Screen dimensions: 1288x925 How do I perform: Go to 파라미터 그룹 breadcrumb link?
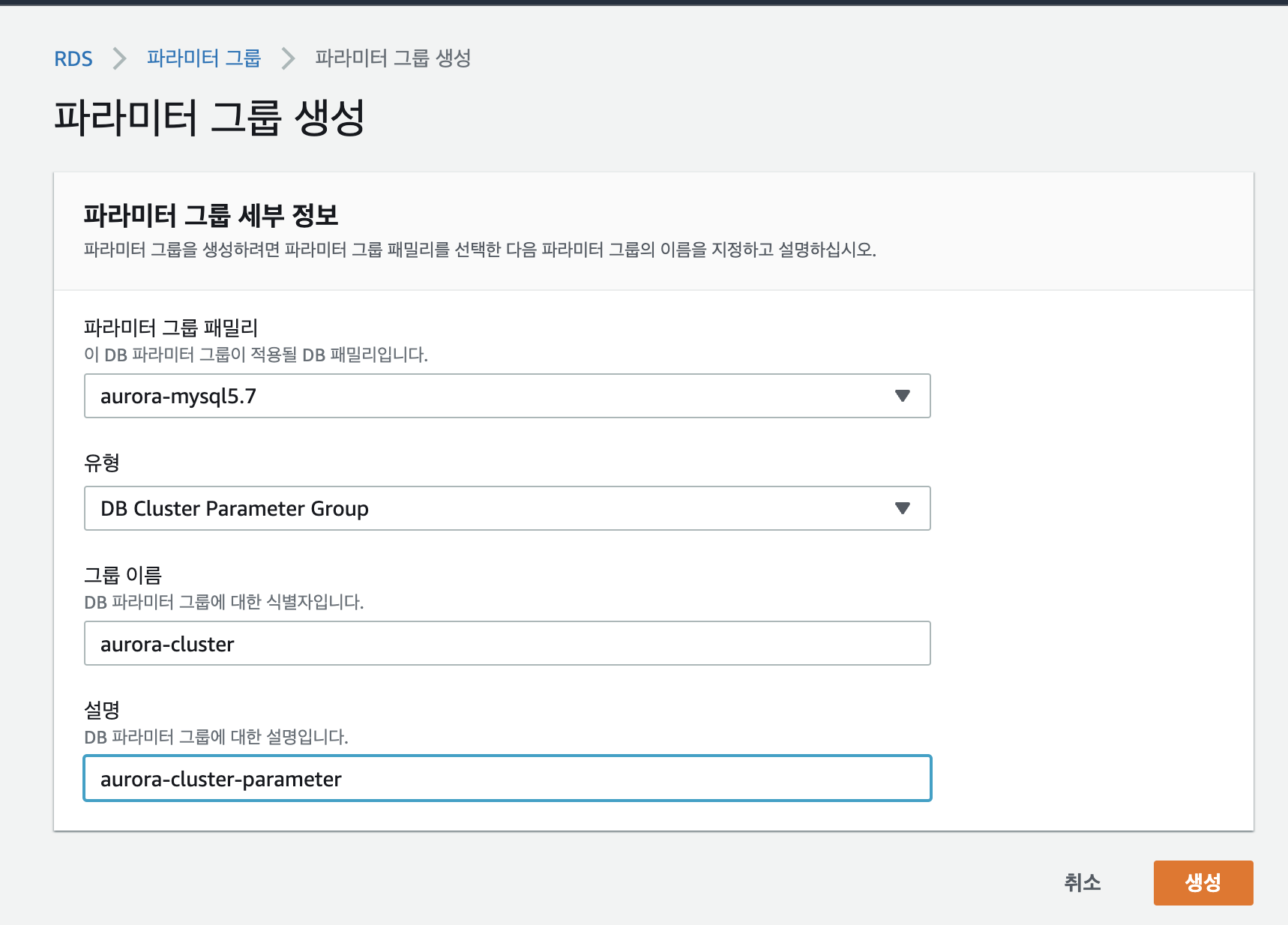pyautogui.click(x=204, y=58)
